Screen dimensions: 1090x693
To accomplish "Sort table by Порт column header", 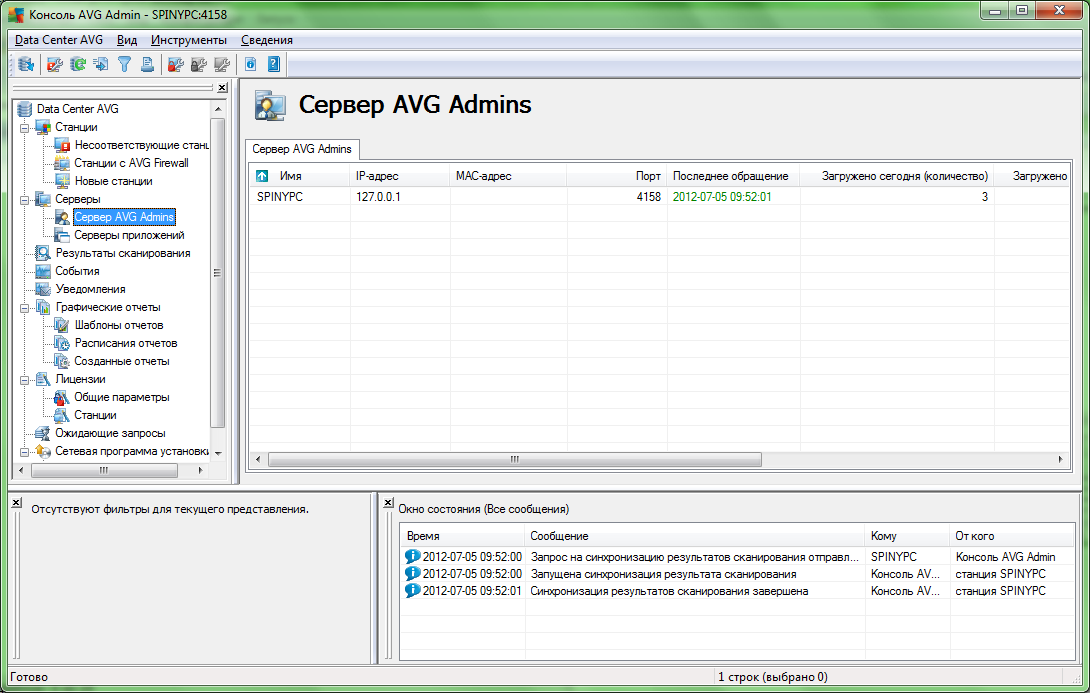I will pyautogui.click(x=617, y=176).
